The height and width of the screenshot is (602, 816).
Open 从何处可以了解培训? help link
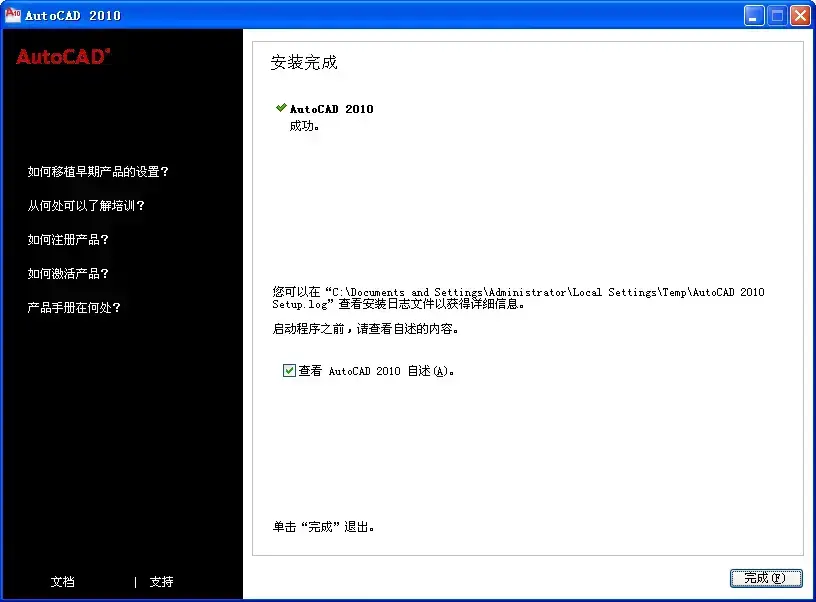click(x=86, y=206)
